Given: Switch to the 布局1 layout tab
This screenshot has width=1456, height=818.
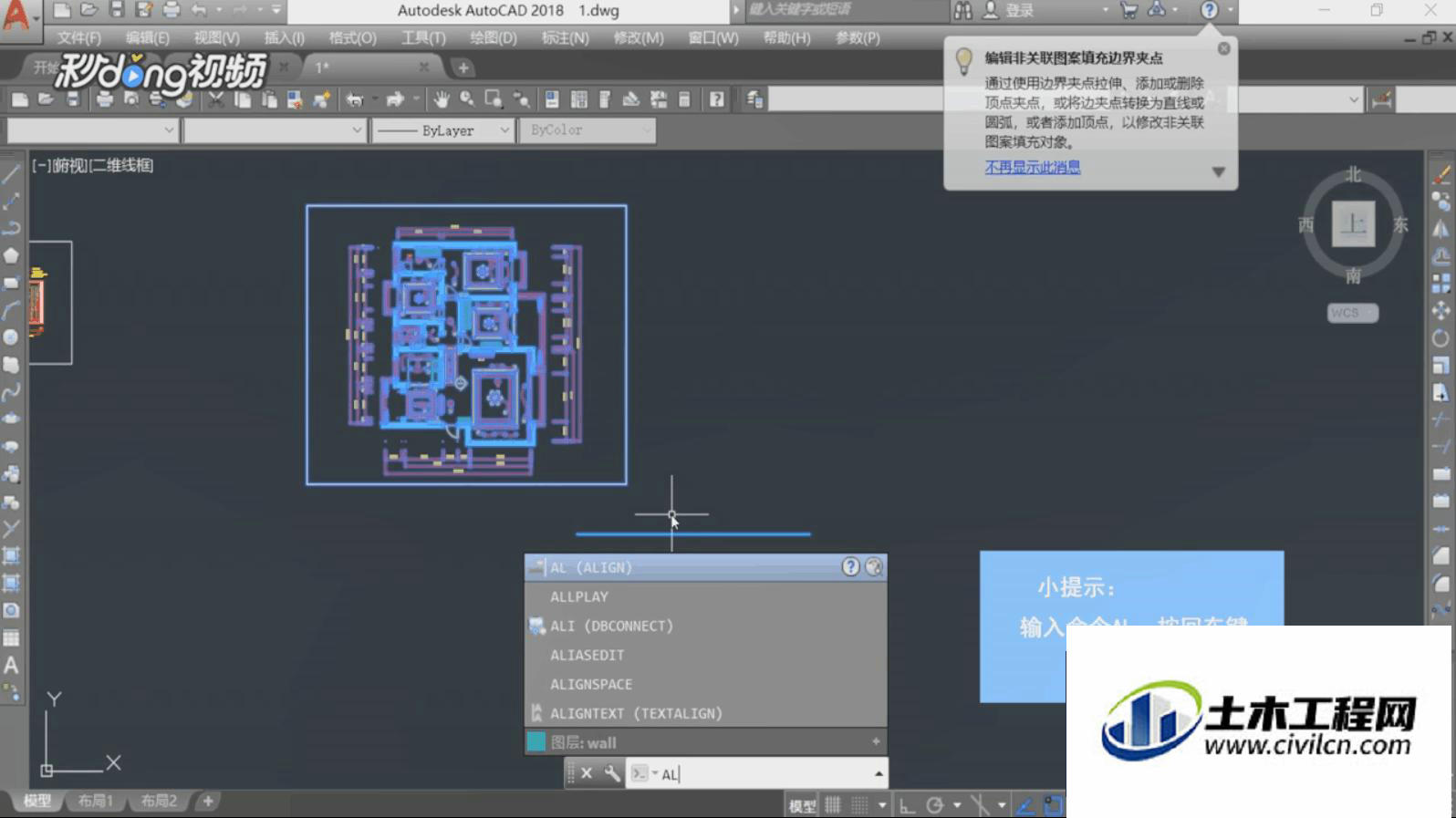Looking at the screenshot, I should (x=95, y=801).
